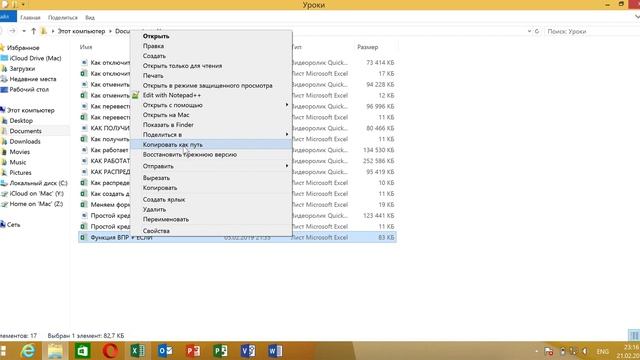Select Печать in context menu
640x360 pixels.
click(153, 76)
